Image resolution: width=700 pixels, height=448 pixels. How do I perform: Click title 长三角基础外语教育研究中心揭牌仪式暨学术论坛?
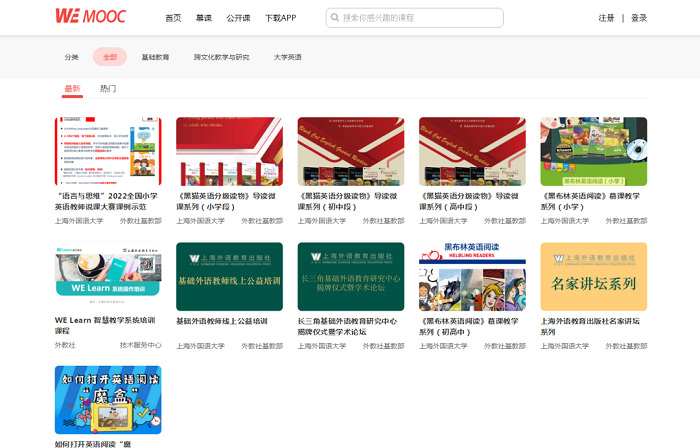[x=347, y=326]
